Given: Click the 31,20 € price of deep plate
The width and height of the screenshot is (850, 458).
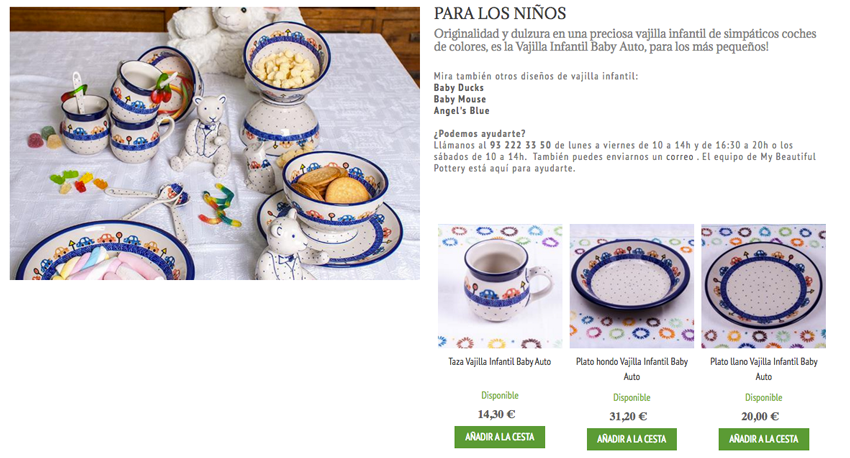Looking at the screenshot, I should tap(628, 416).
